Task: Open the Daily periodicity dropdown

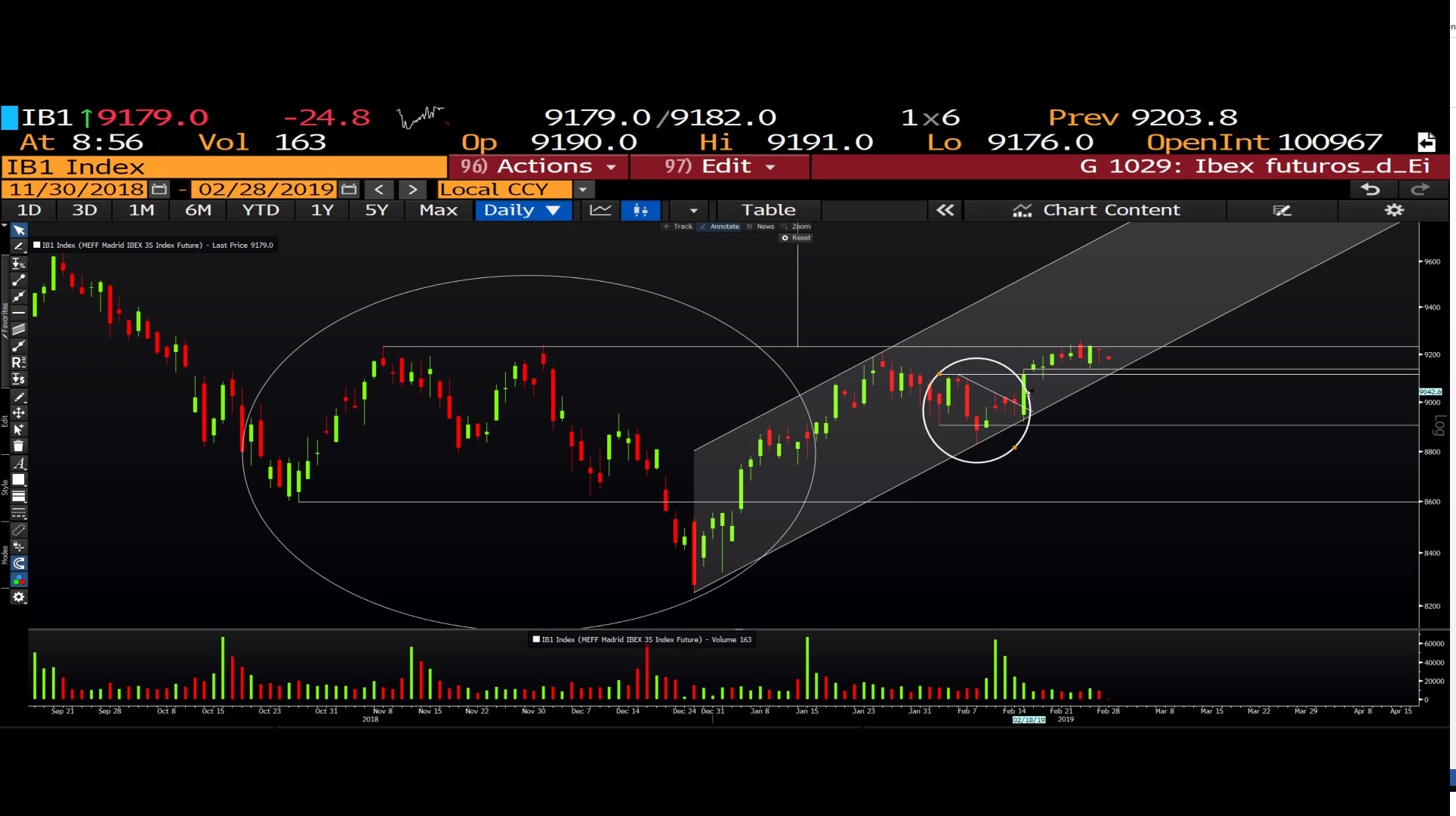Action: [x=522, y=210]
